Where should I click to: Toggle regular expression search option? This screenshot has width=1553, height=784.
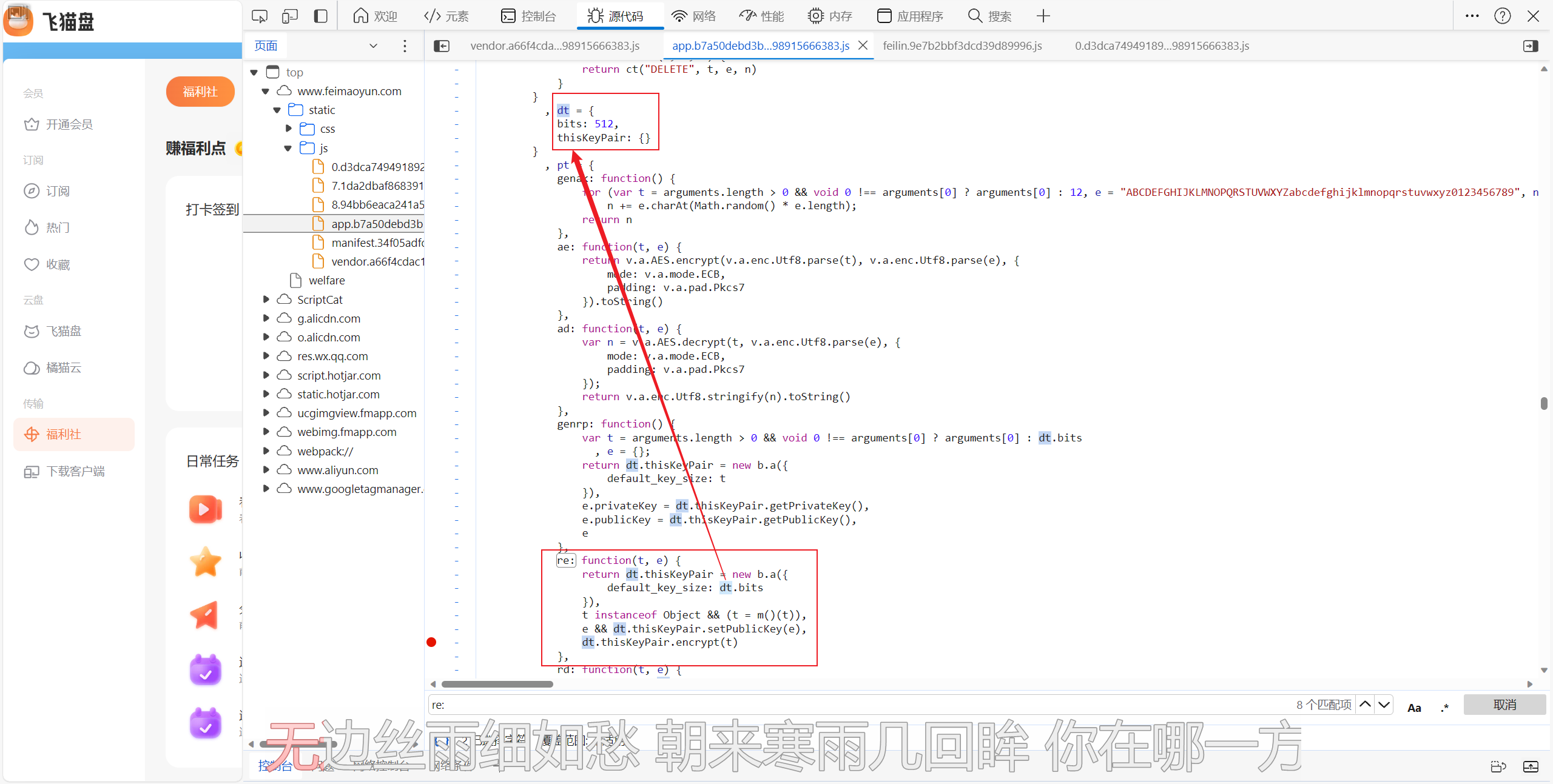[1445, 708]
